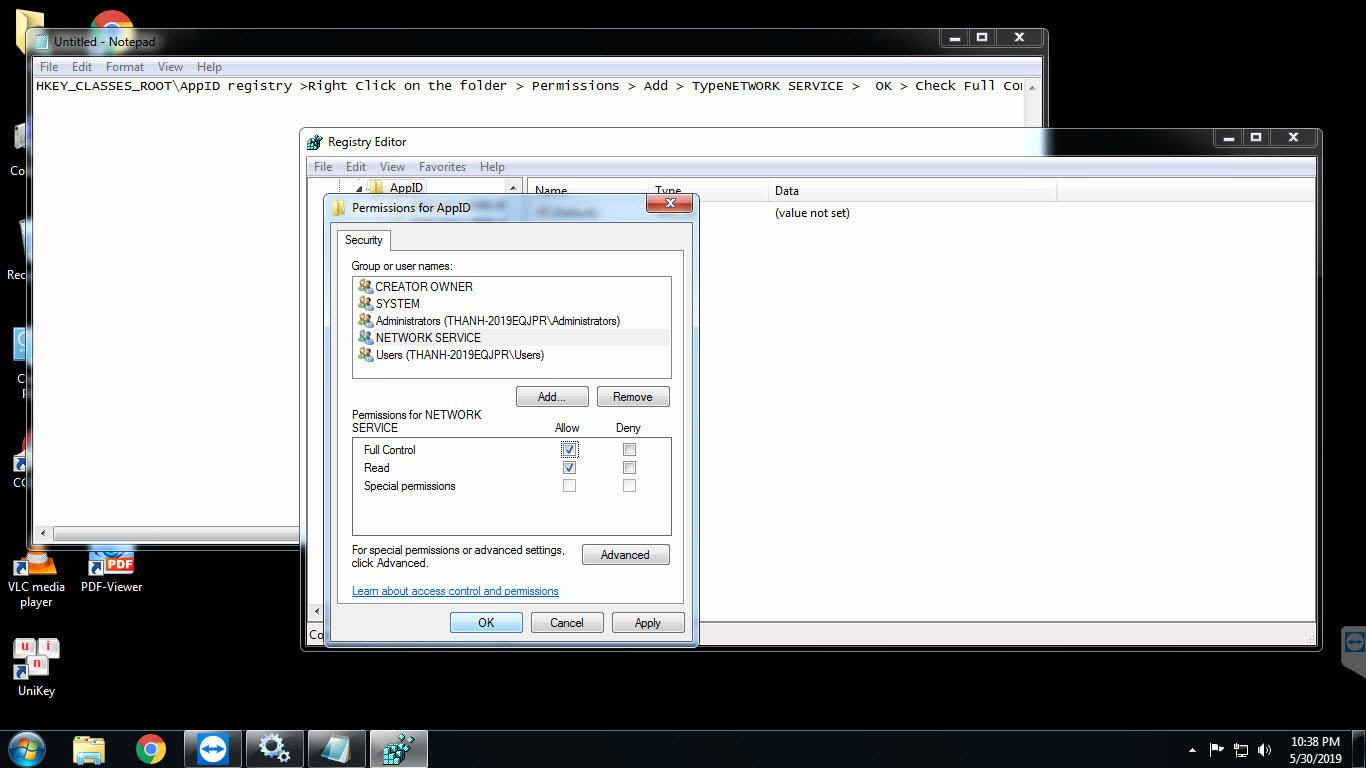Screen dimensions: 1366x768
Task: Click the UniKey desktop shortcut
Action: [36, 667]
